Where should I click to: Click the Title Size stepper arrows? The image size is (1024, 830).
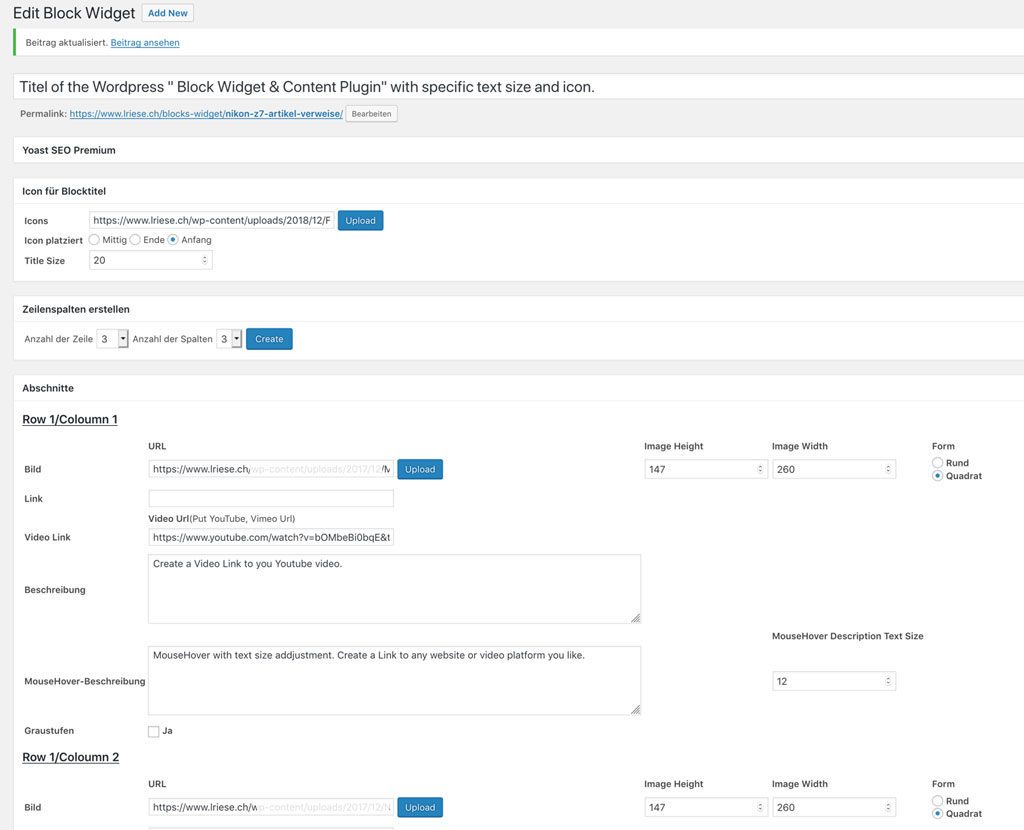[204, 260]
